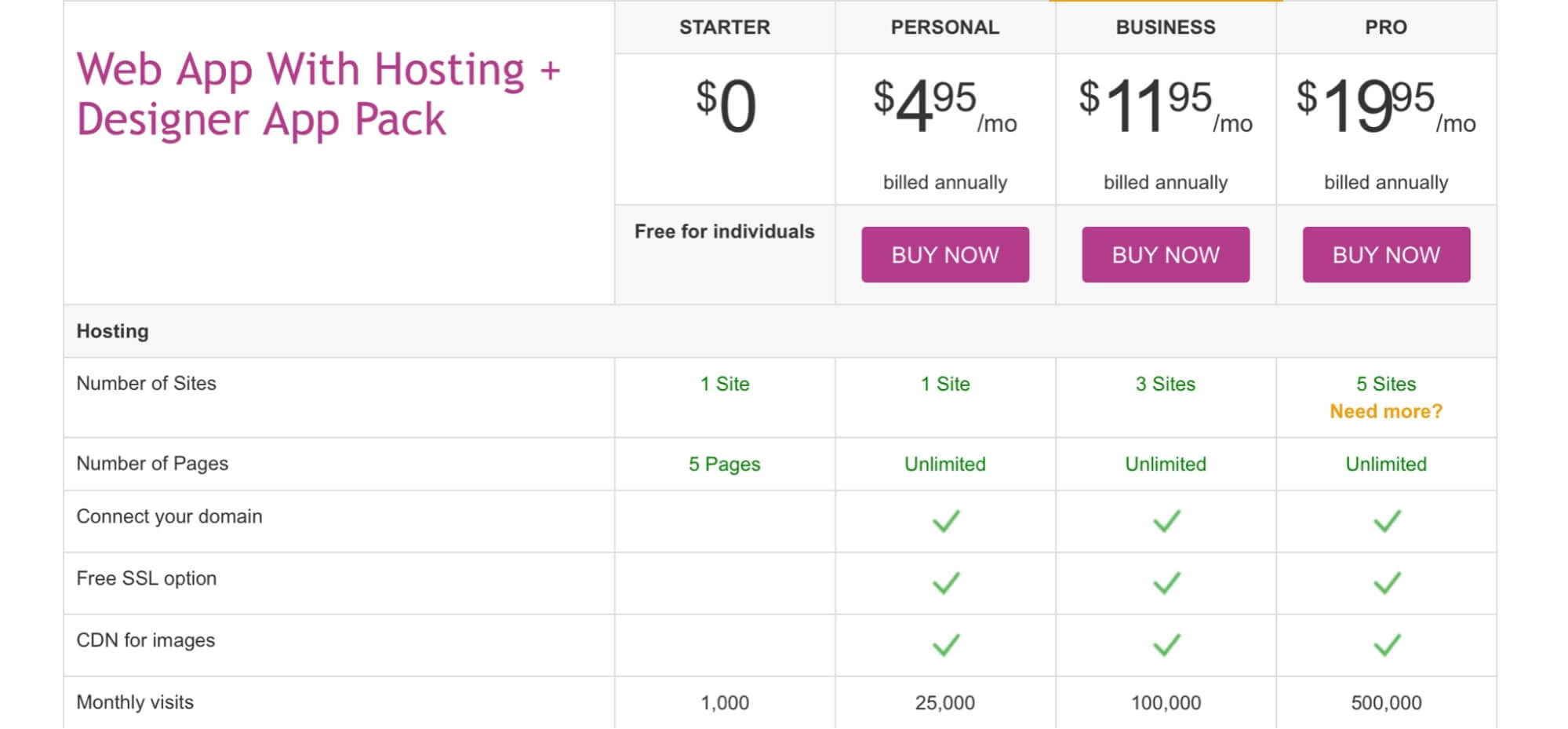Click the 100,000 monthly visits value
The width and height of the screenshot is (1568, 729).
click(1166, 703)
